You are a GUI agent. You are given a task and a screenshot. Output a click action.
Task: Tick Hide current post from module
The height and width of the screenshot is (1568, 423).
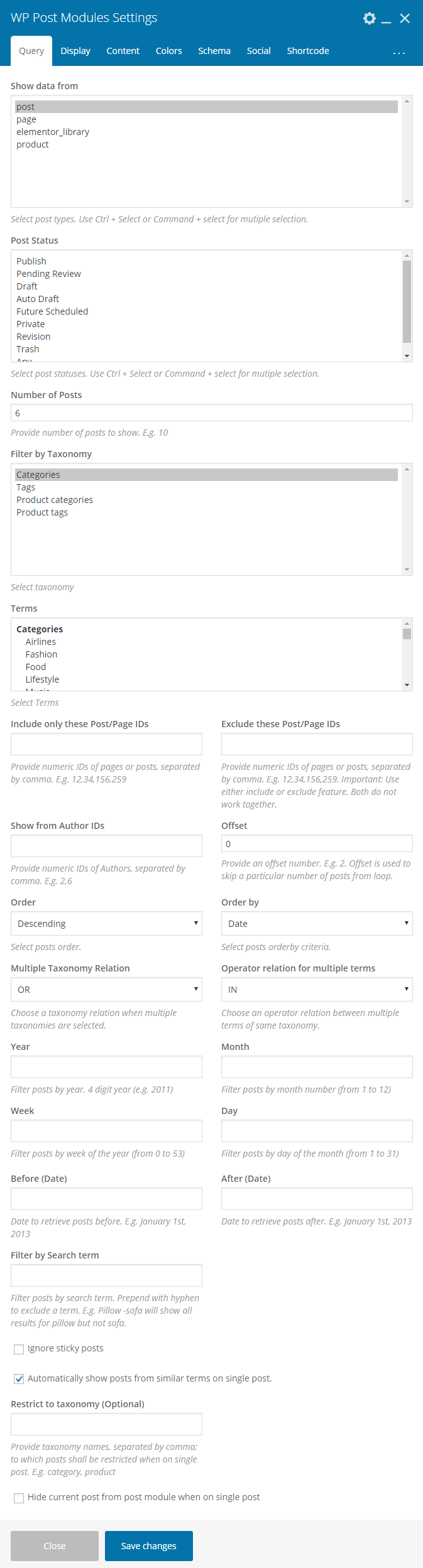19,1498
